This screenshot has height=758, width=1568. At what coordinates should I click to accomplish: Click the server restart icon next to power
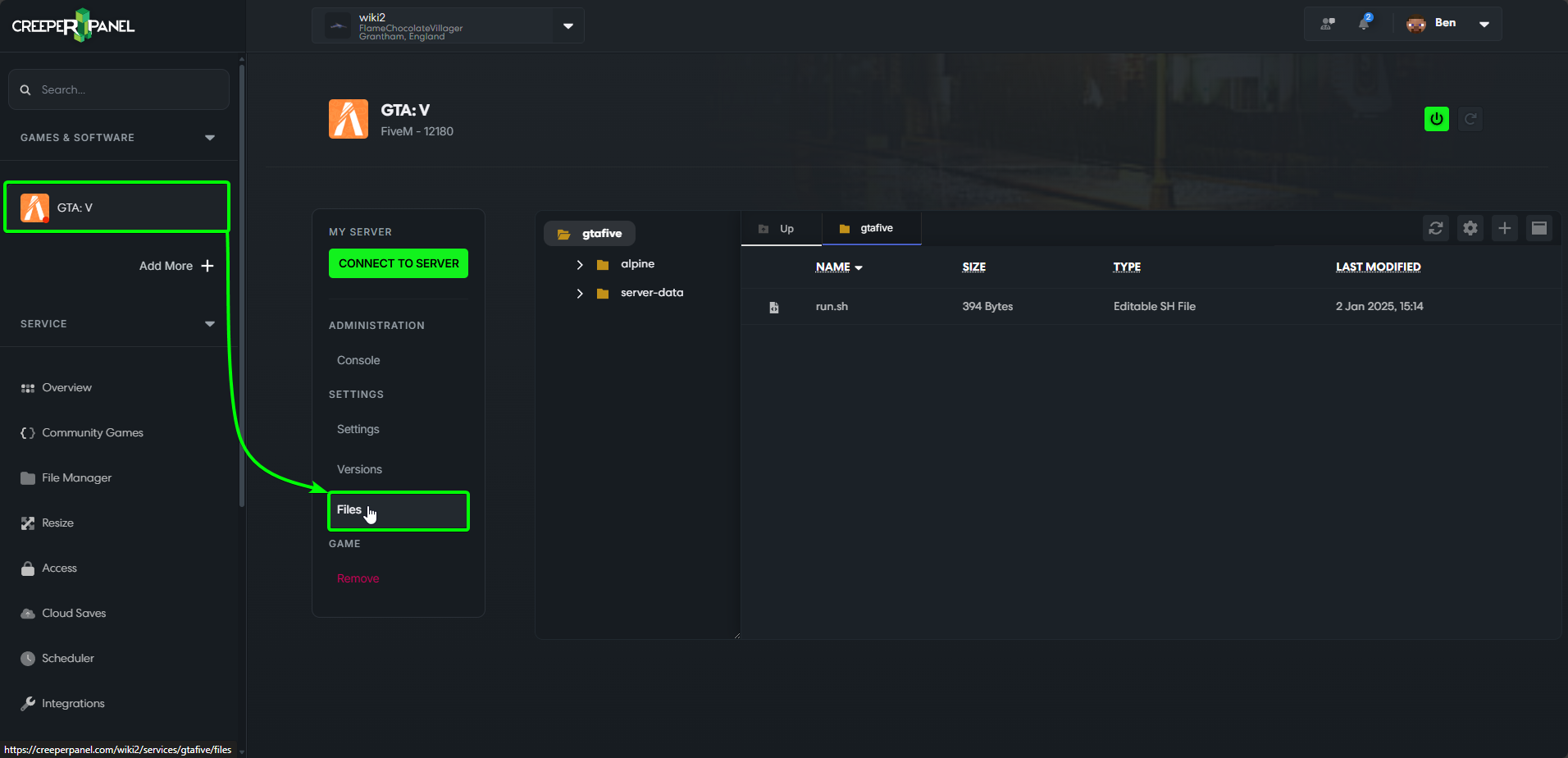coord(1470,118)
